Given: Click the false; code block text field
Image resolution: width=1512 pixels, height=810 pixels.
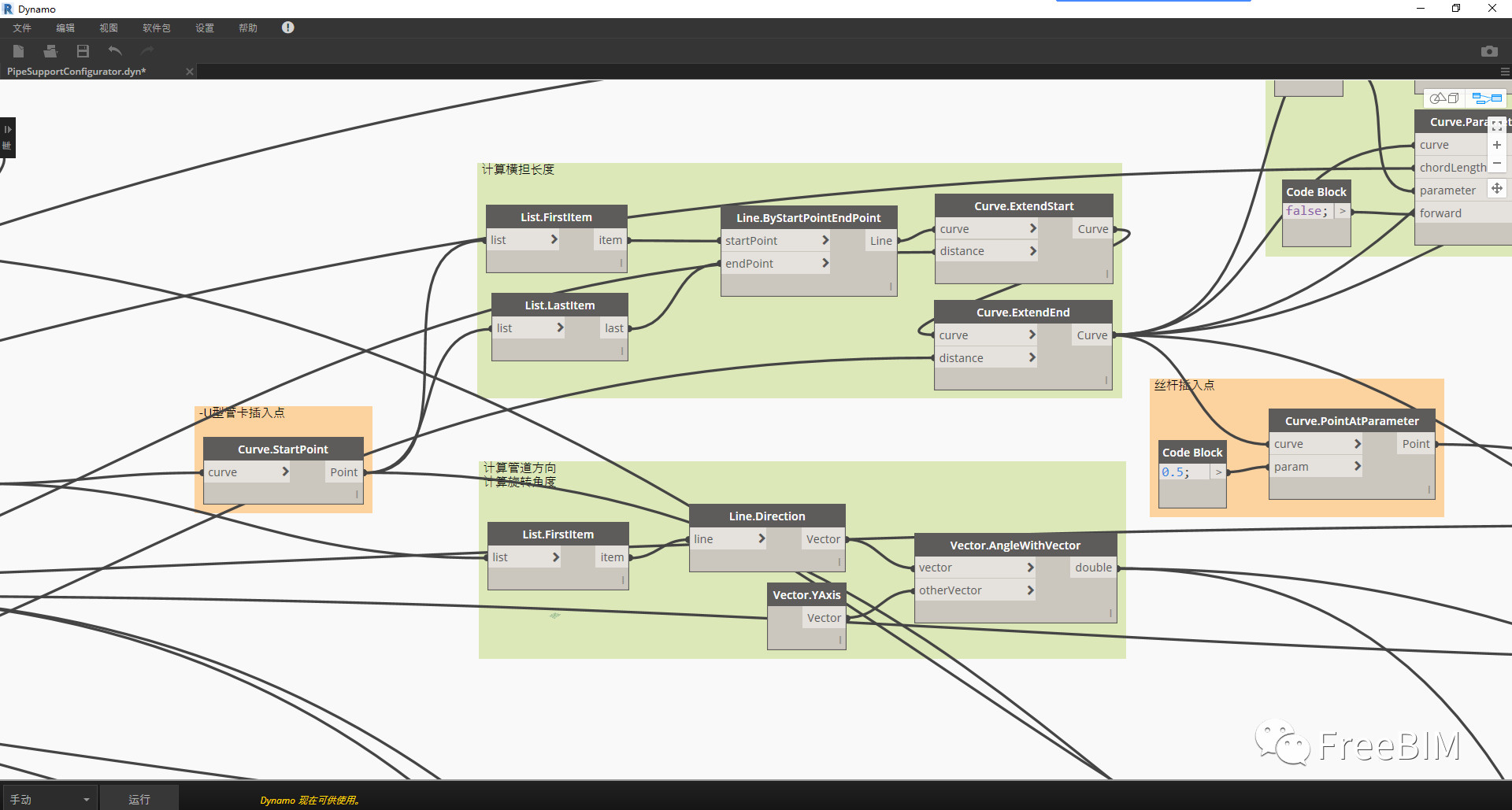Looking at the screenshot, I should coord(1307,211).
